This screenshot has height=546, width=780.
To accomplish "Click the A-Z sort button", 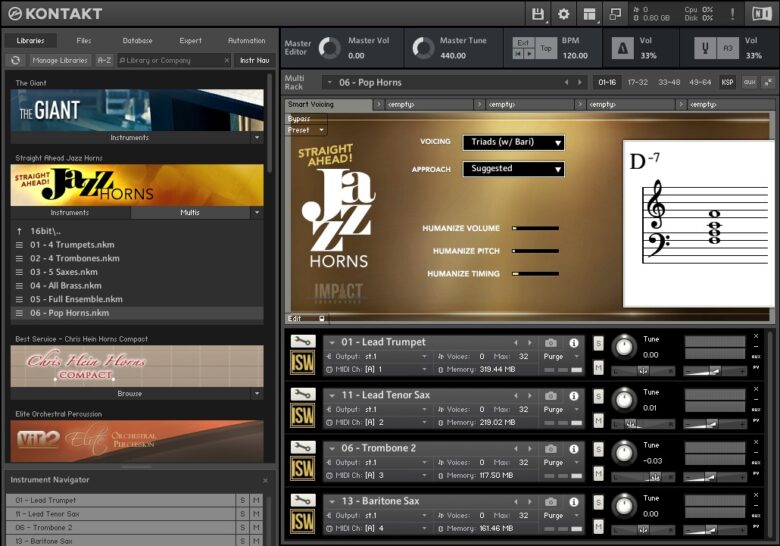I will point(104,60).
